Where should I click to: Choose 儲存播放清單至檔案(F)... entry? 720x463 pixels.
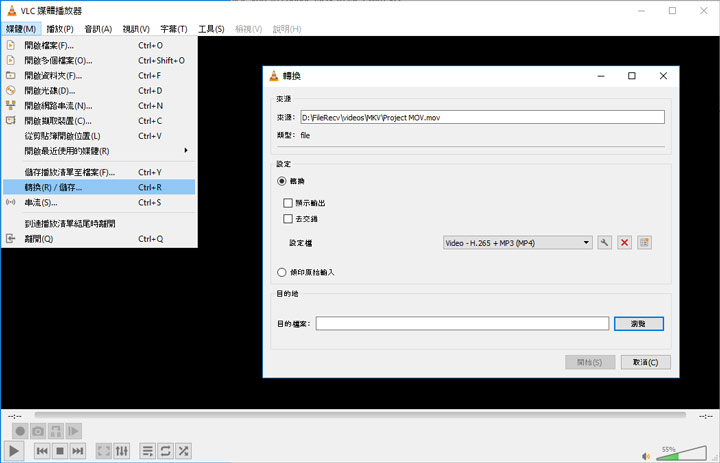pyautogui.click(x=99, y=172)
